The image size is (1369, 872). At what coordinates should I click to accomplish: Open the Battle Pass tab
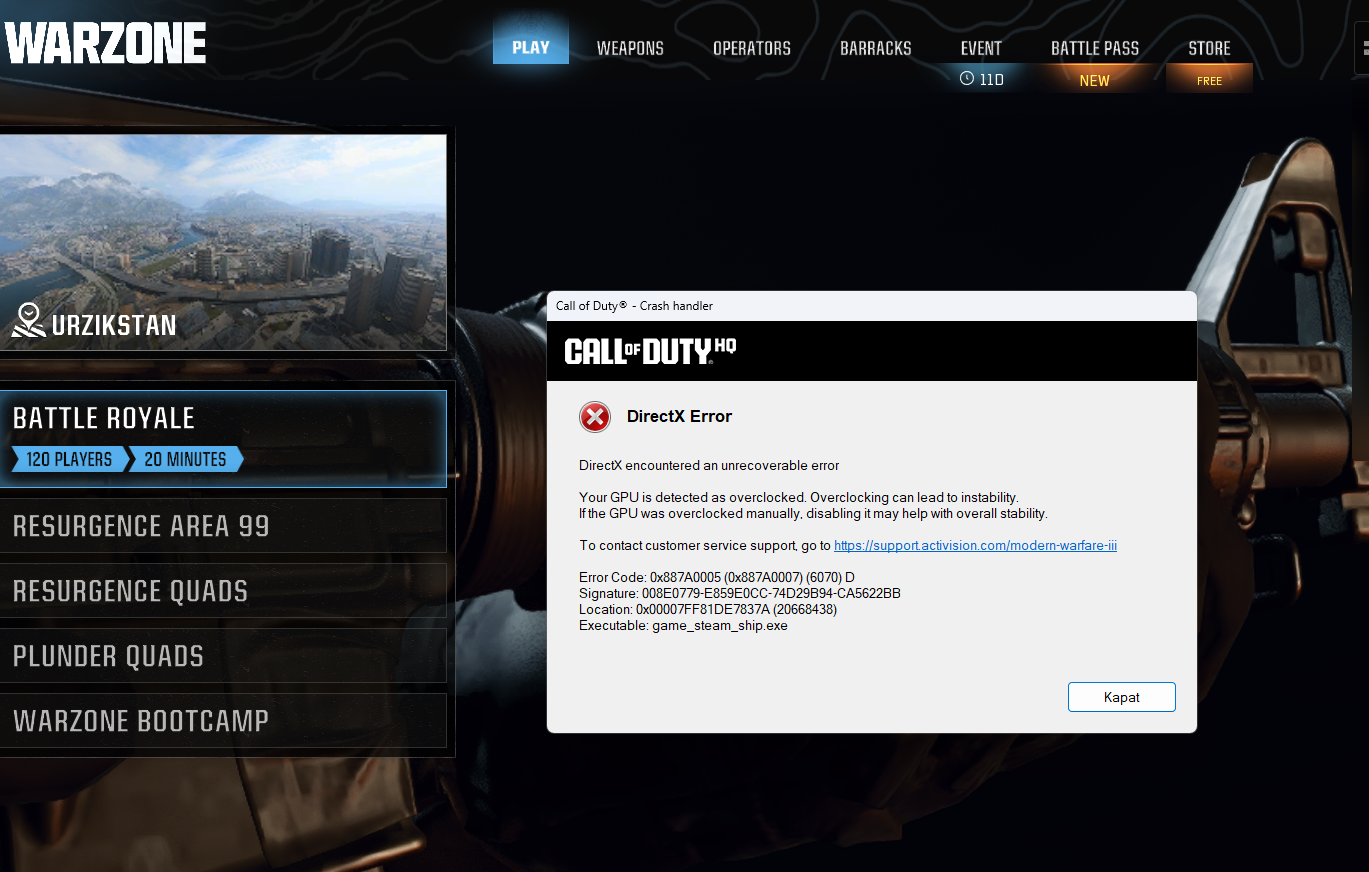coord(1095,48)
